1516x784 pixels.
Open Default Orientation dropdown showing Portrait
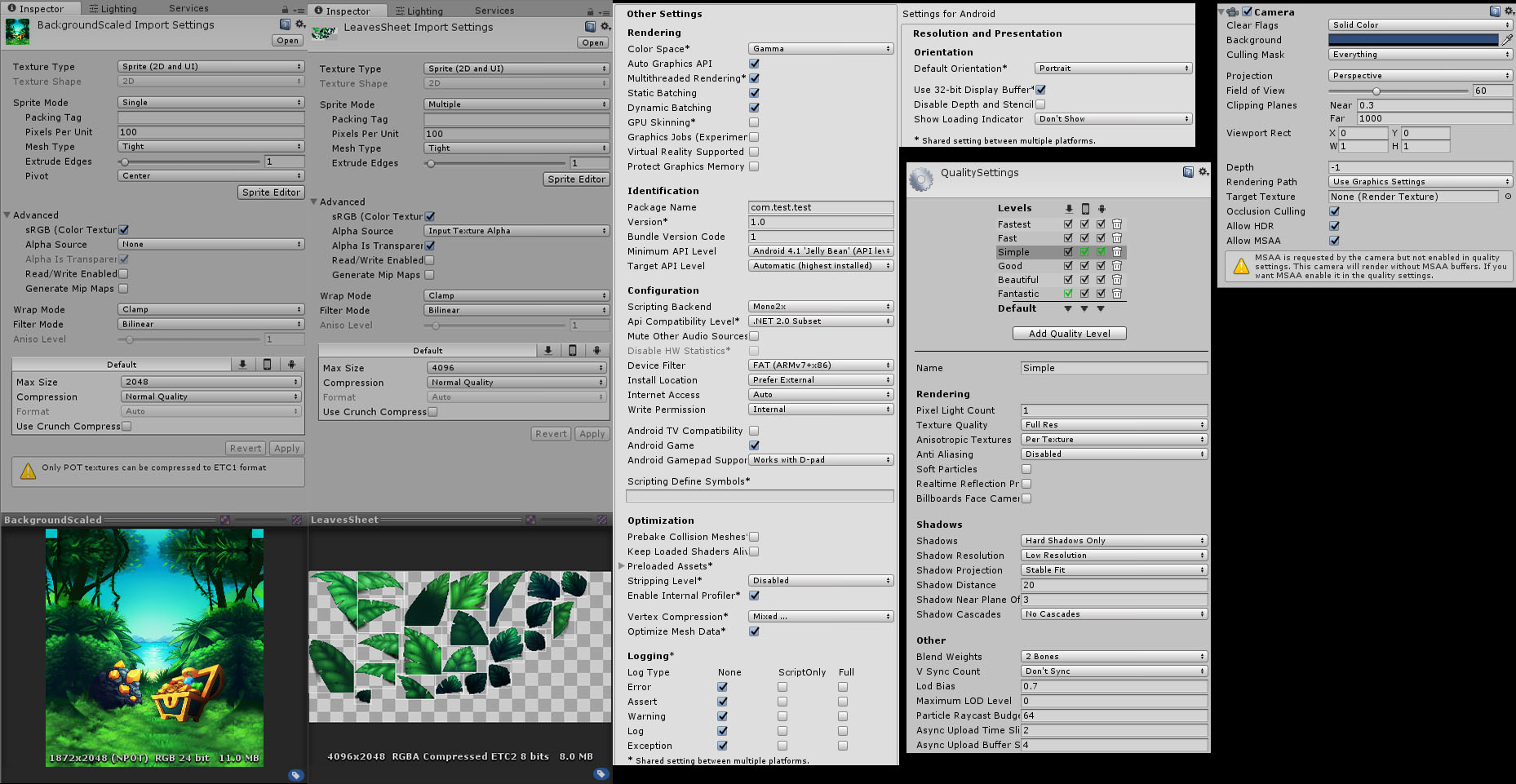1114,69
